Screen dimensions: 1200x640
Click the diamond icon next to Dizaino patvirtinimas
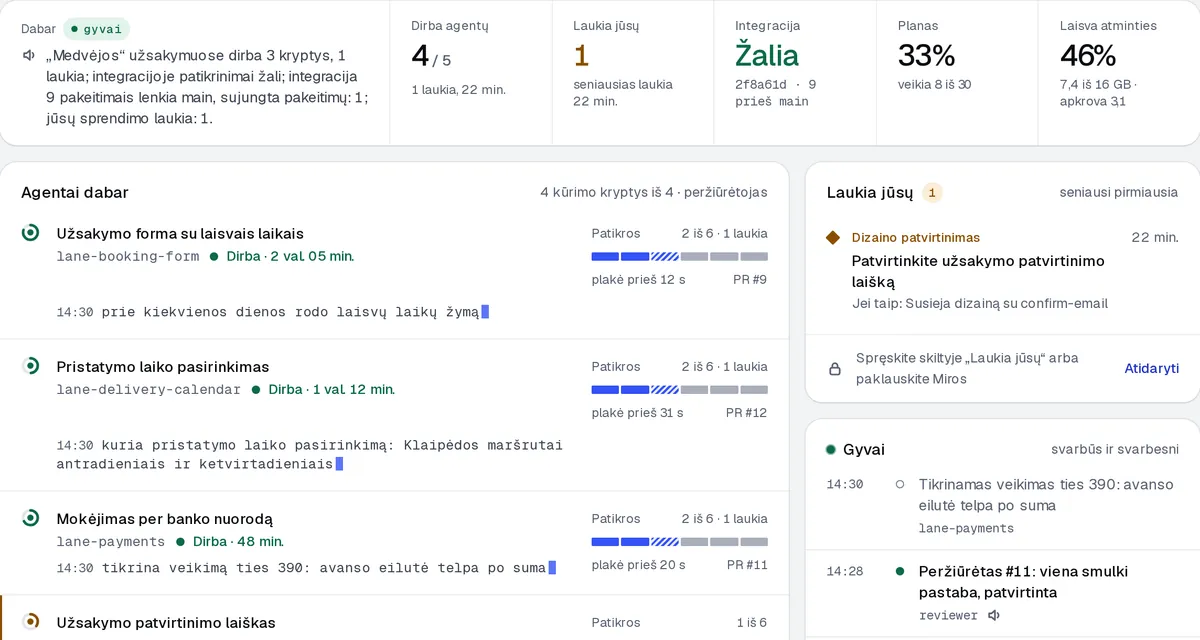point(833,238)
